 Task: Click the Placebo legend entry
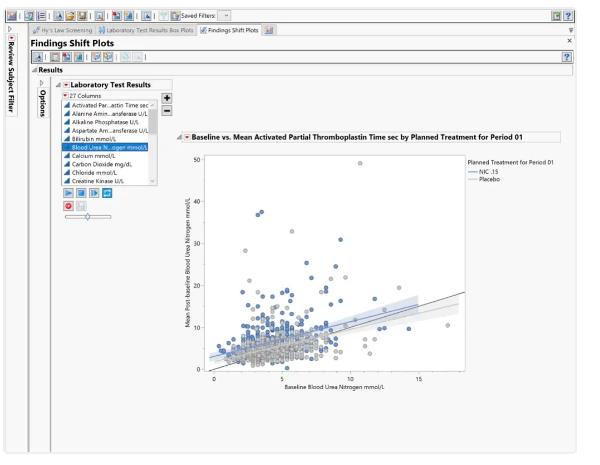(484, 179)
